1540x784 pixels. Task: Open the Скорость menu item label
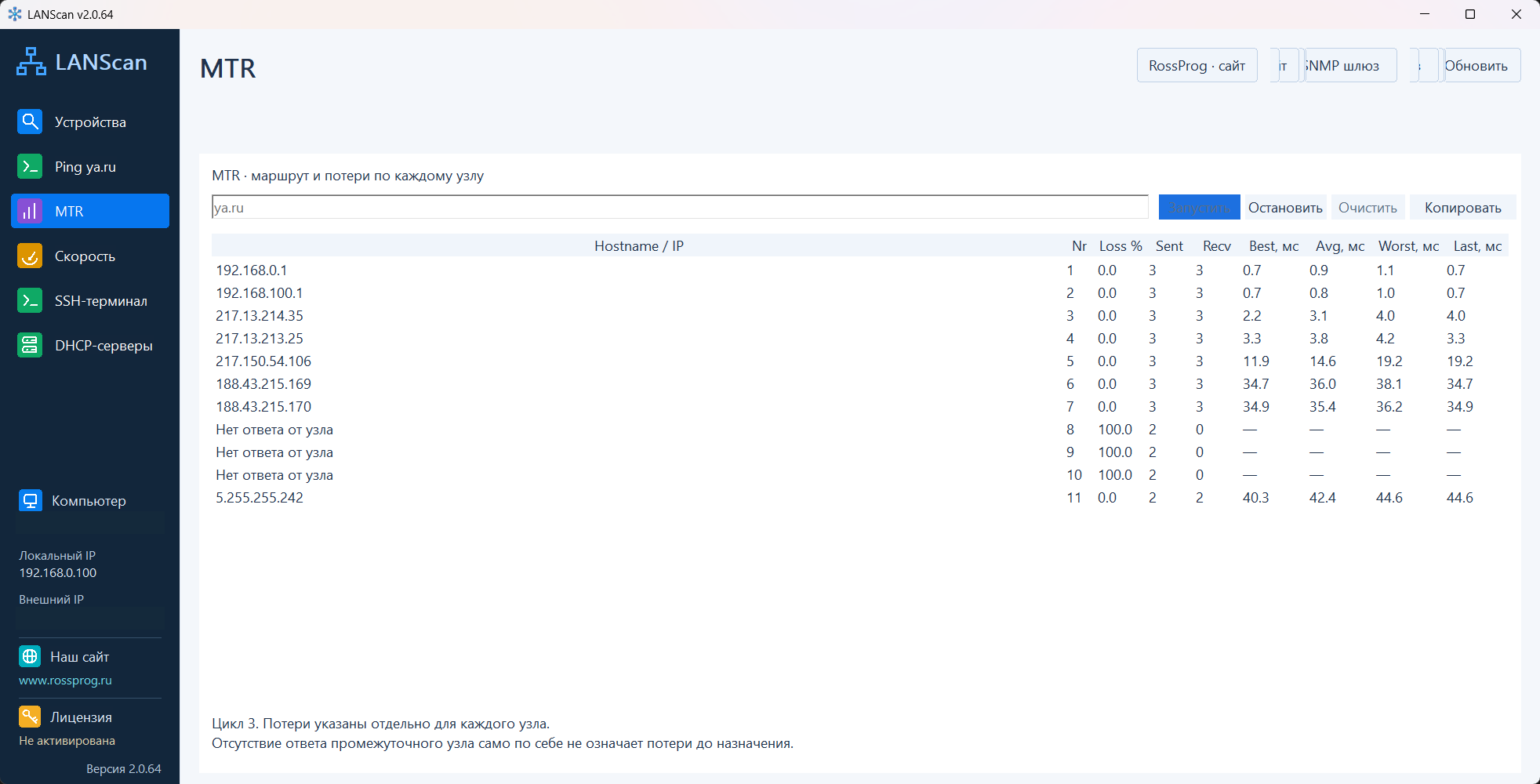point(85,256)
